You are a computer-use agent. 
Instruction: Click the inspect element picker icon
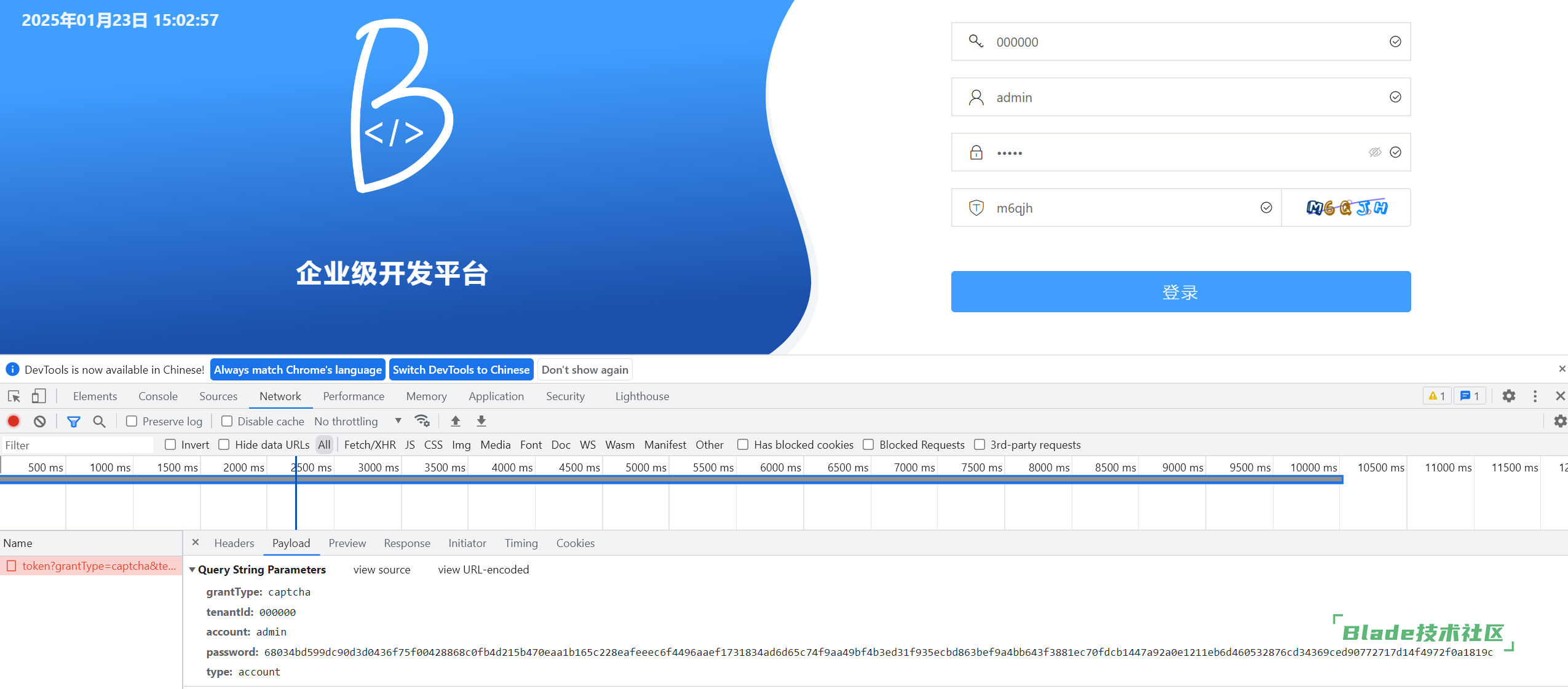click(x=14, y=396)
